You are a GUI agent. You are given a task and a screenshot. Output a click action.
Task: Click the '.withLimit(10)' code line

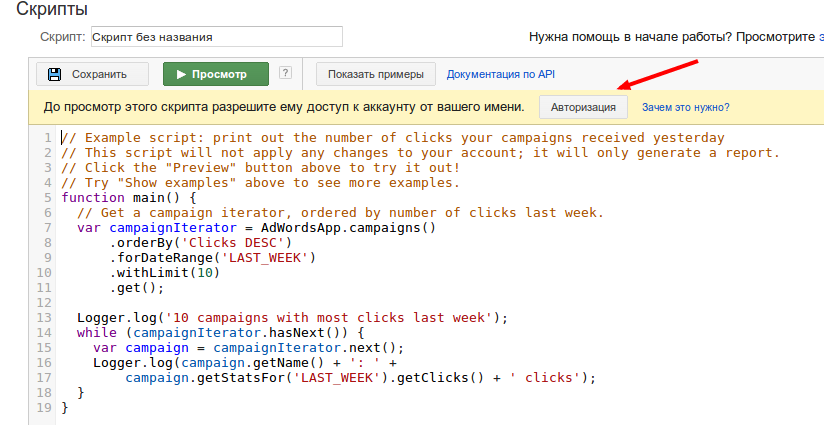164,272
